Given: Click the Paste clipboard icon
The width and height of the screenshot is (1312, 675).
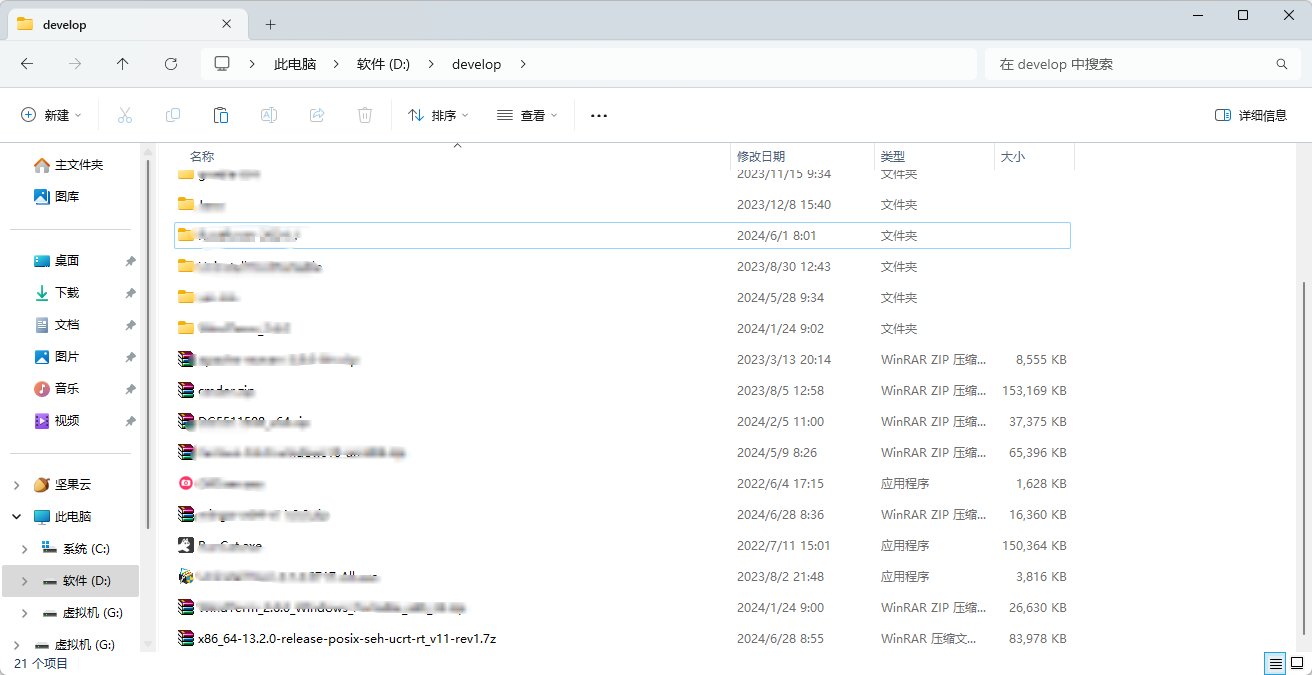Looking at the screenshot, I should (x=221, y=115).
